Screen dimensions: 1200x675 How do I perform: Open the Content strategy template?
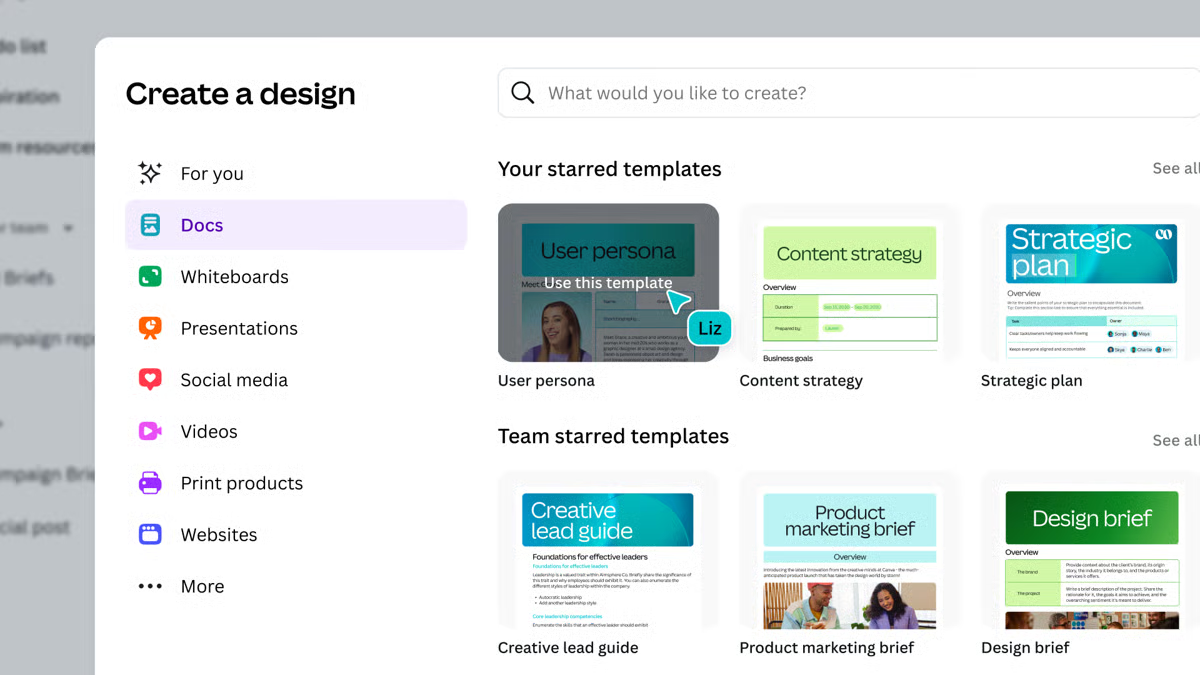pos(848,283)
